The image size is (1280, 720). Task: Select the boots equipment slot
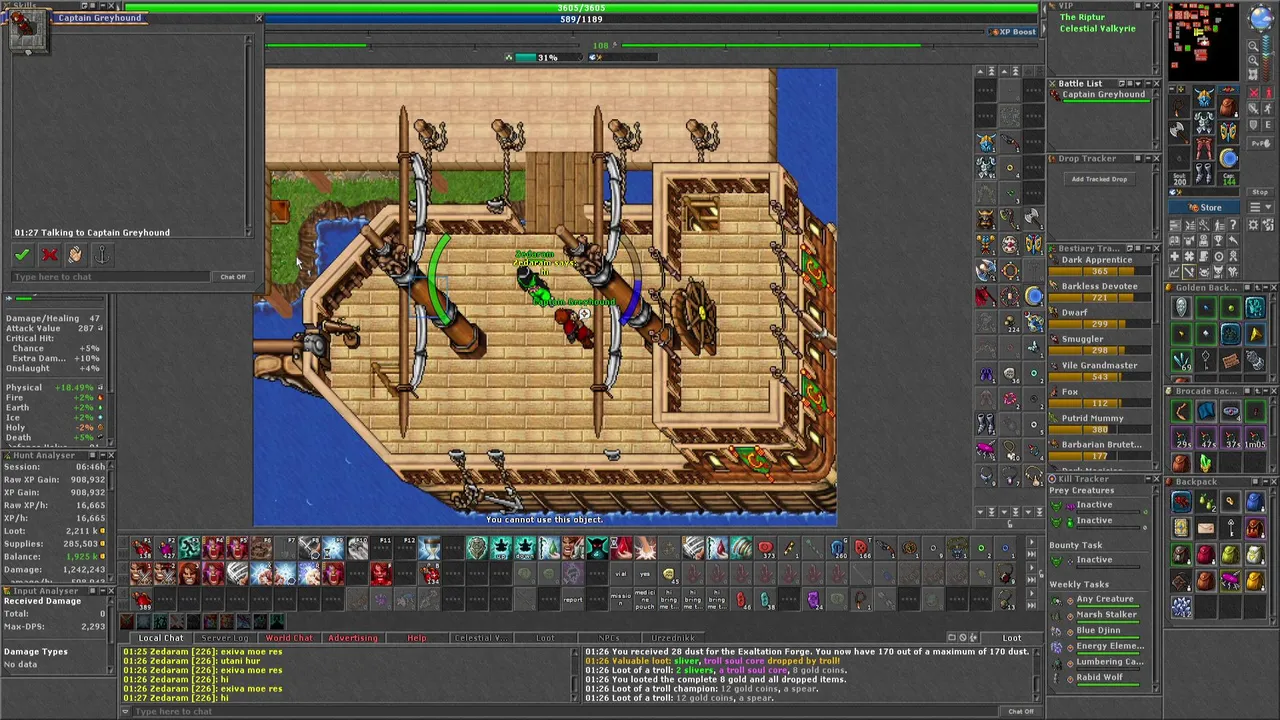(x=1203, y=173)
